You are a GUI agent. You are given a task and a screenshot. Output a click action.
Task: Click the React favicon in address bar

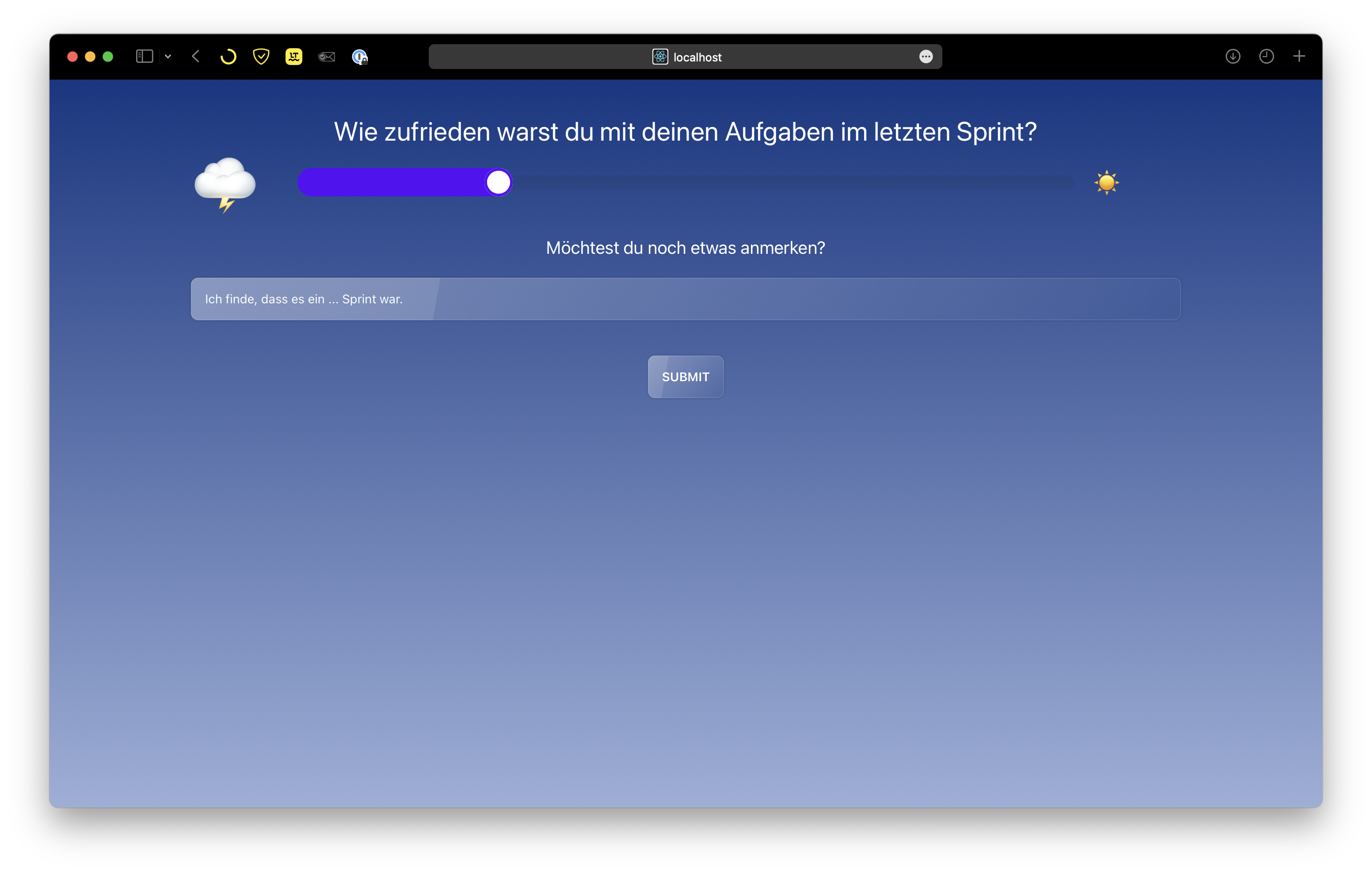click(x=660, y=57)
